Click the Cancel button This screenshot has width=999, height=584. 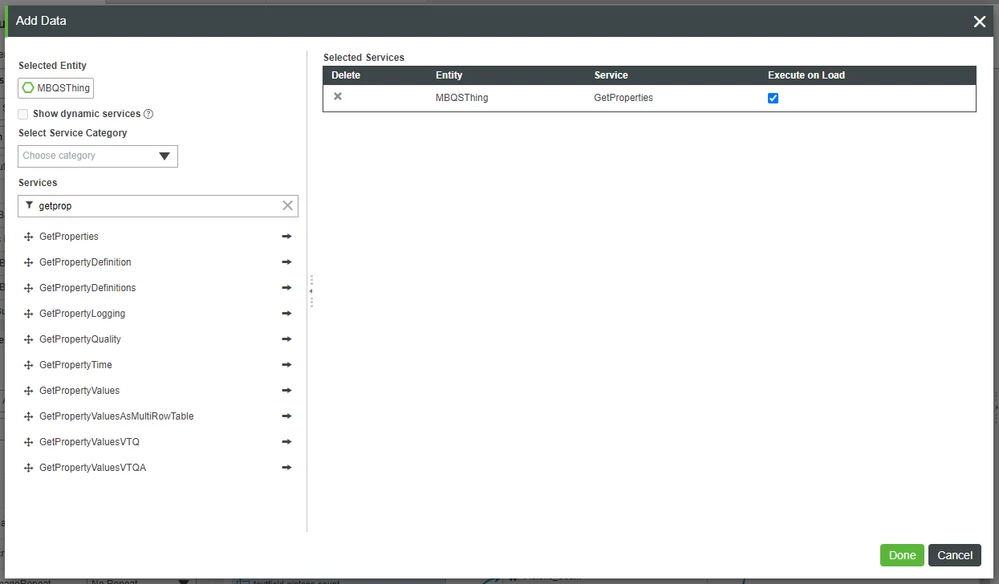point(954,555)
